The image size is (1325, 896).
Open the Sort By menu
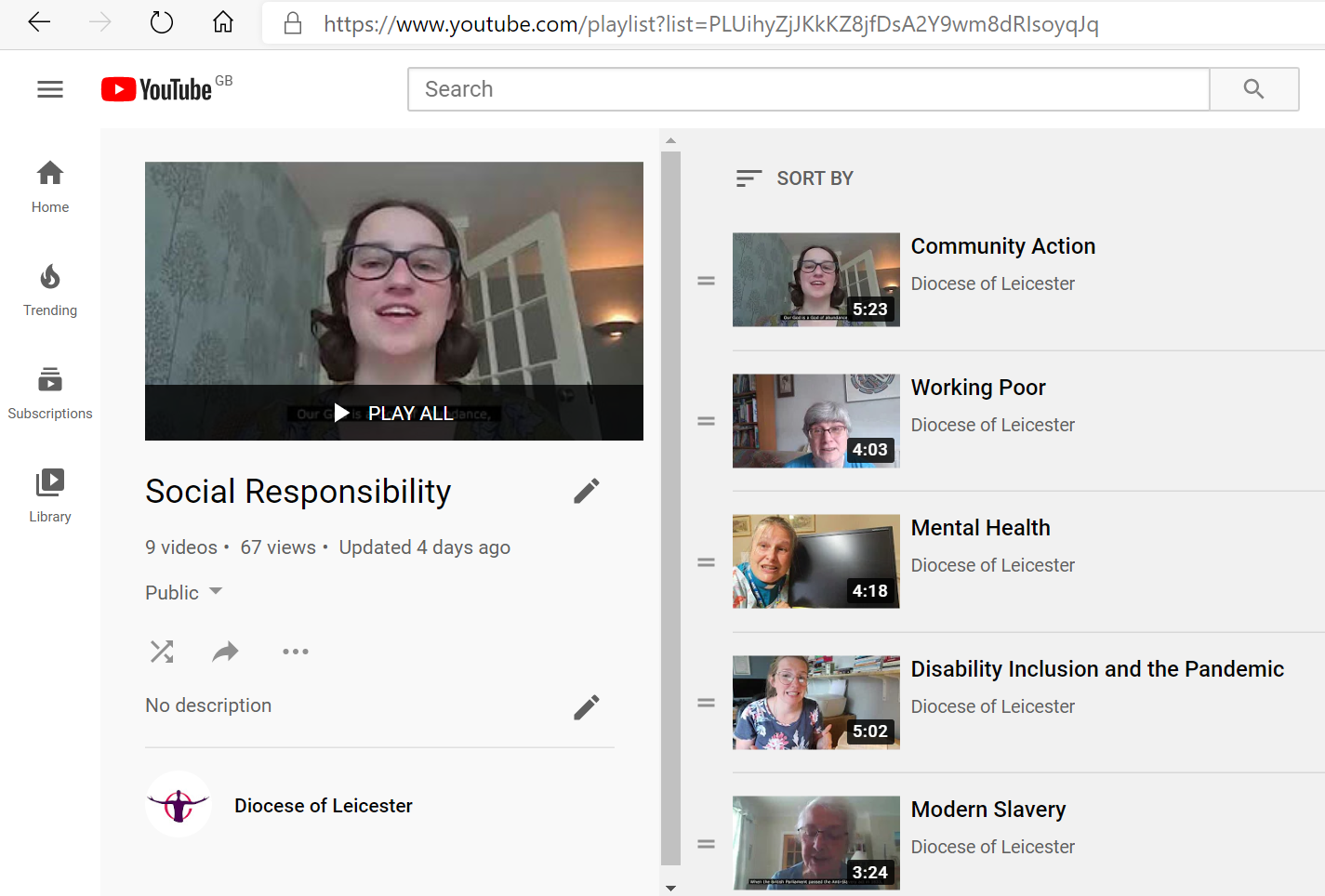pyautogui.click(x=795, y=178)
